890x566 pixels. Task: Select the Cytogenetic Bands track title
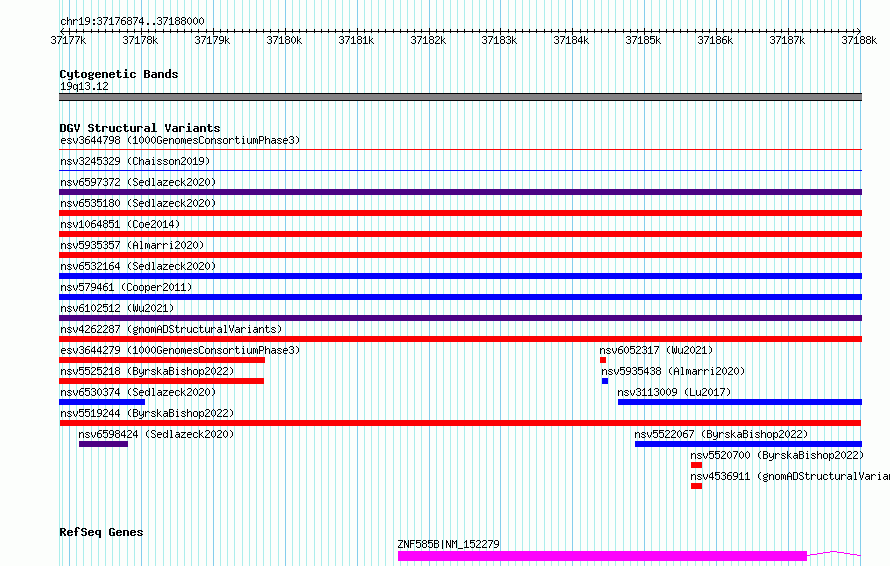pos(119,74)
